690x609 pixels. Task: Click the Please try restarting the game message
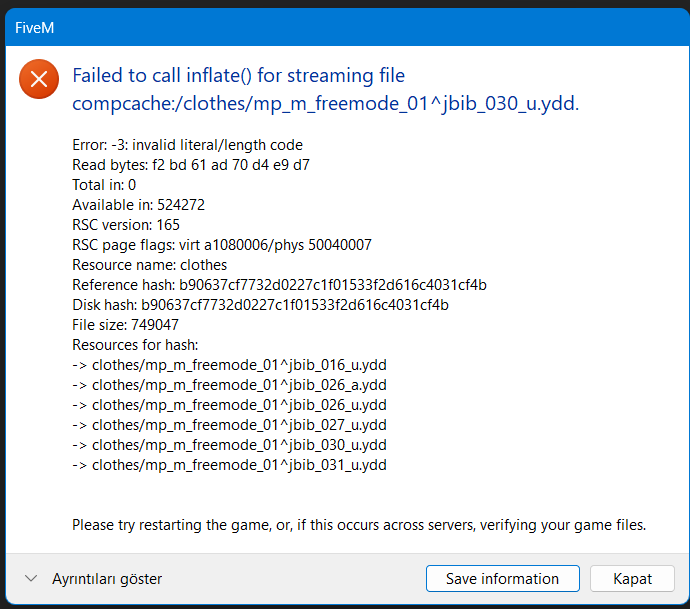pyautogui.click(x=359, y=525)
